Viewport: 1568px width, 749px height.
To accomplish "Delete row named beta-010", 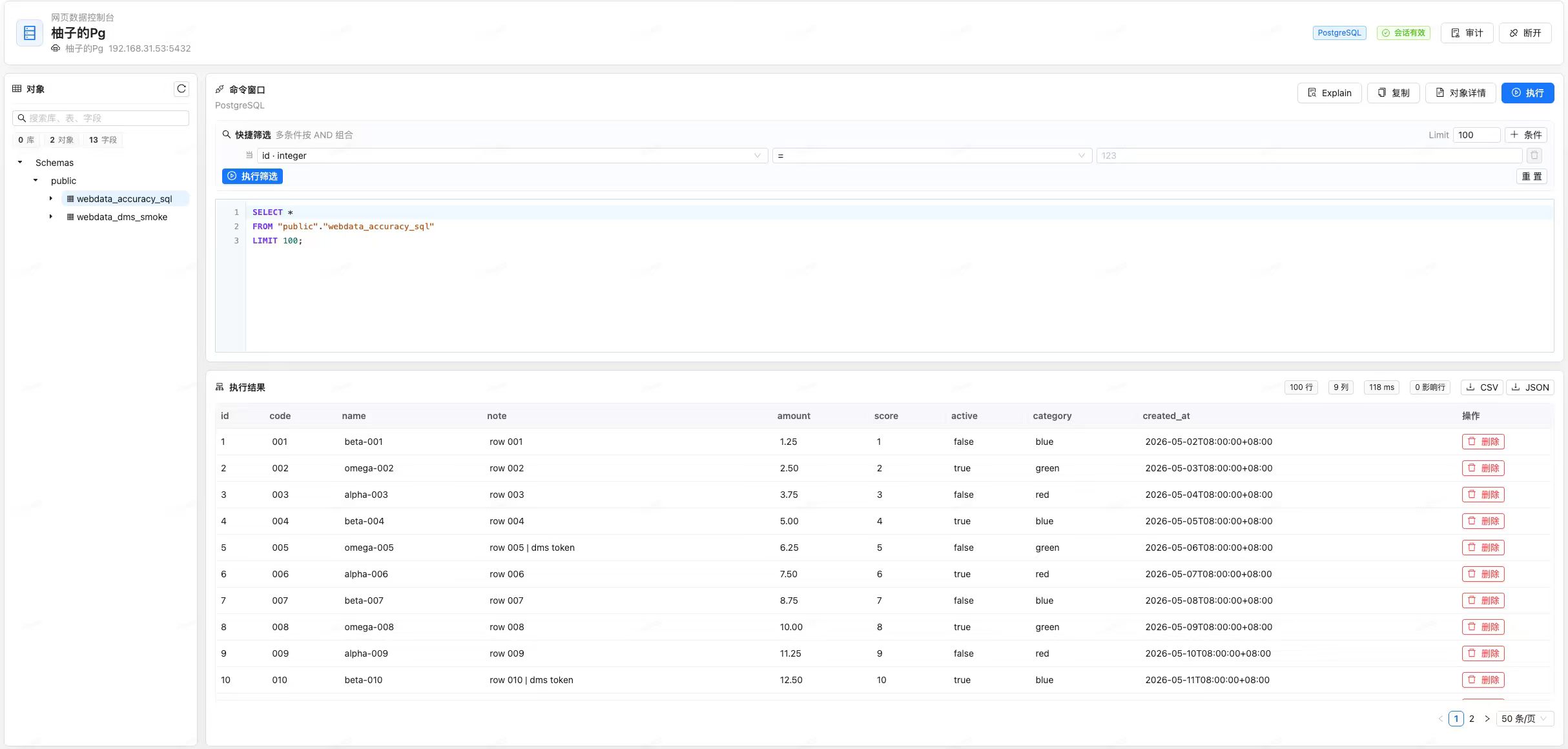I will 1483,680.
